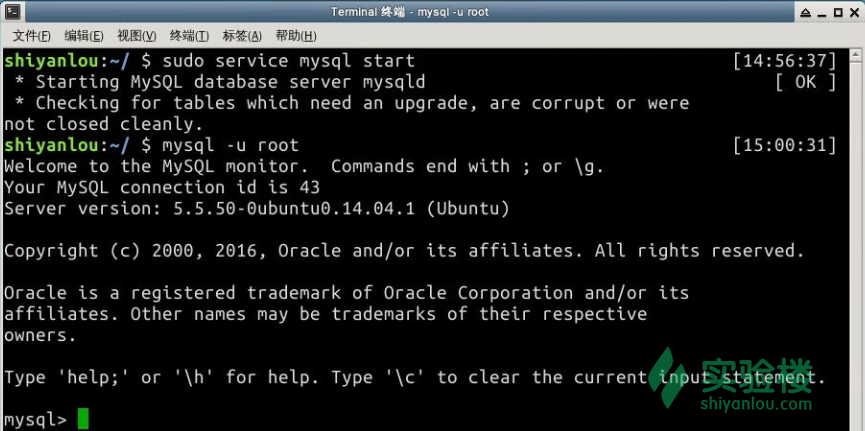The image size is (865, 431).
Task: Open the 编辑(E) menu
Action: tap(84, 36)
